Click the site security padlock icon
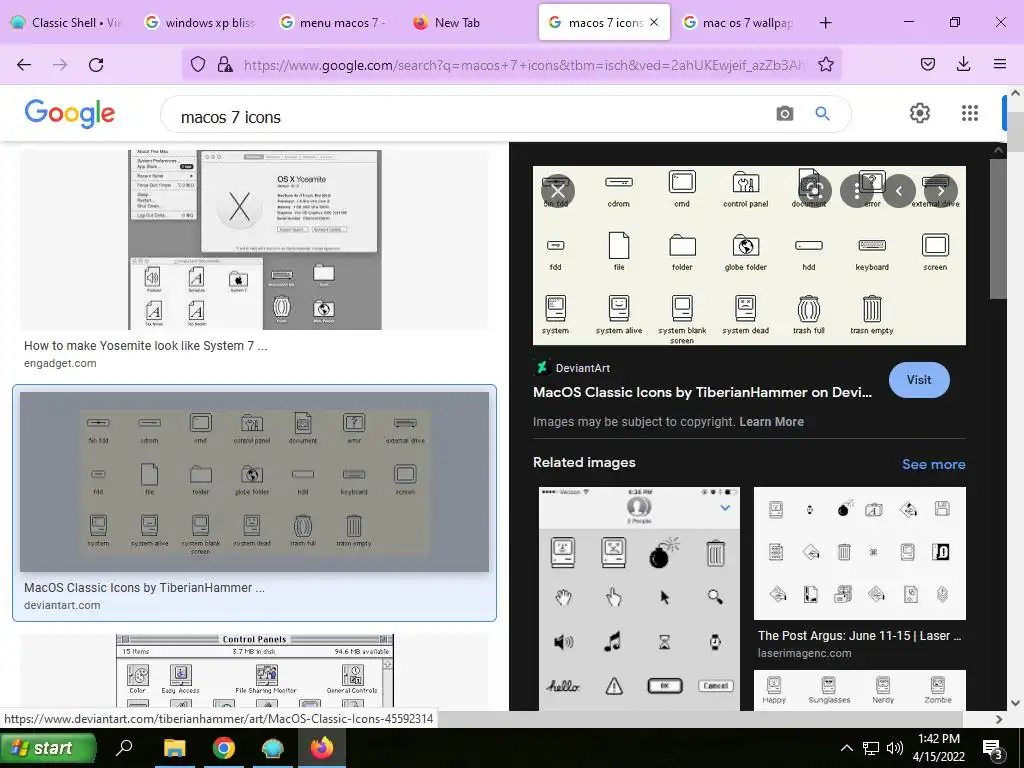Viewport: 1024px width, 768px height. (225, 64)
